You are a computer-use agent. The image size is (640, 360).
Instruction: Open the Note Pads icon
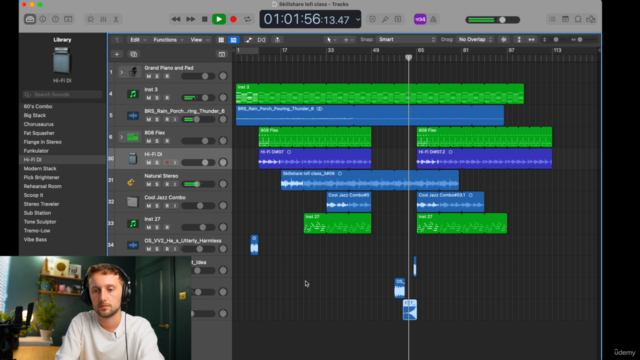click(x=565, y=19)
